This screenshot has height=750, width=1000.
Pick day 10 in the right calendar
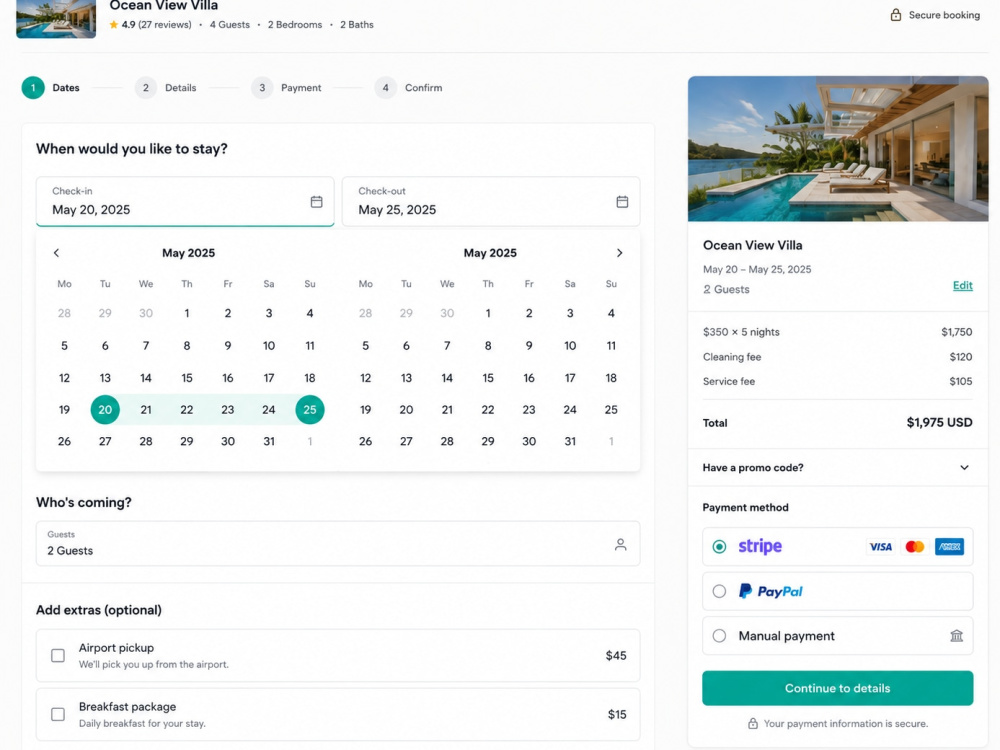tap(570, 346)
